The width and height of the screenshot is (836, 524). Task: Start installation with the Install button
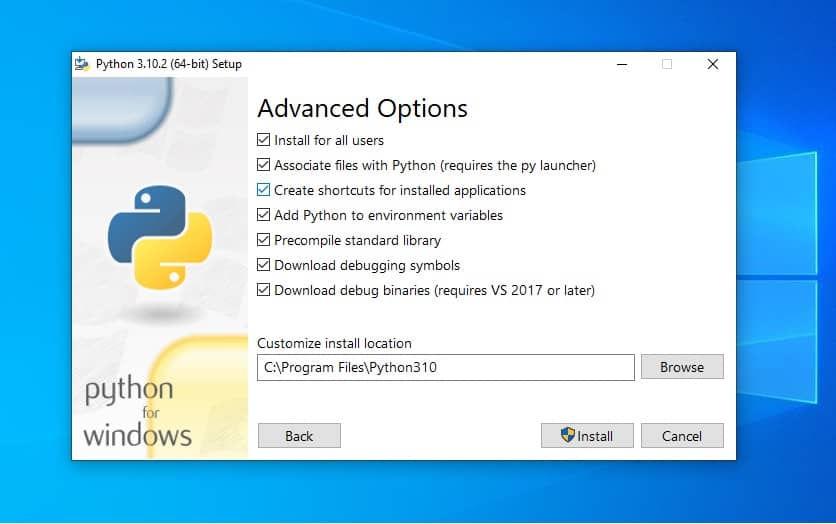point(587,436)
